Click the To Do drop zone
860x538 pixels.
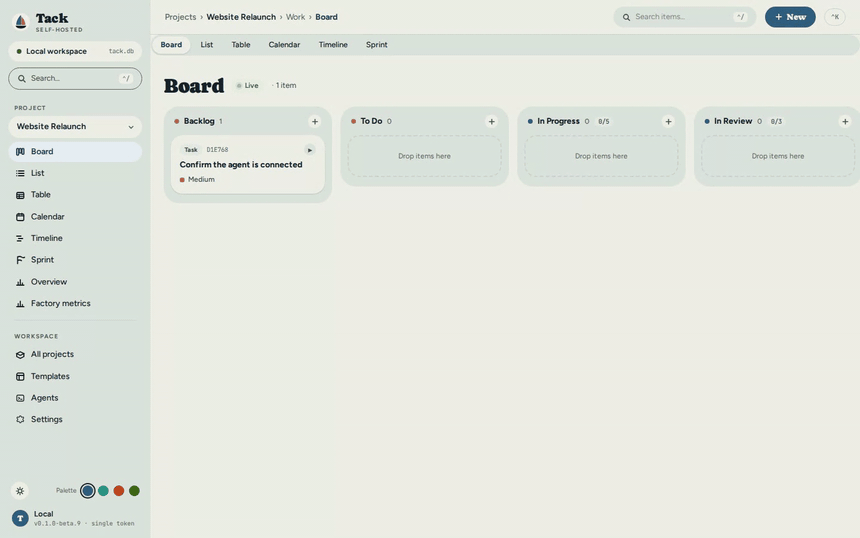(x=425, y=156)
